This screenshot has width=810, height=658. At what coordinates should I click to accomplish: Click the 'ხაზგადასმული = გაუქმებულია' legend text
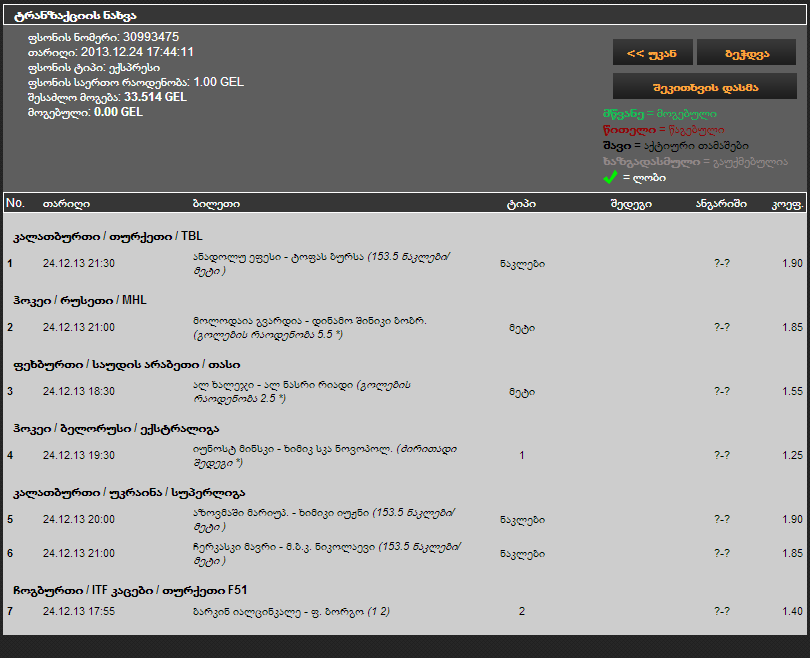point(695,162)
